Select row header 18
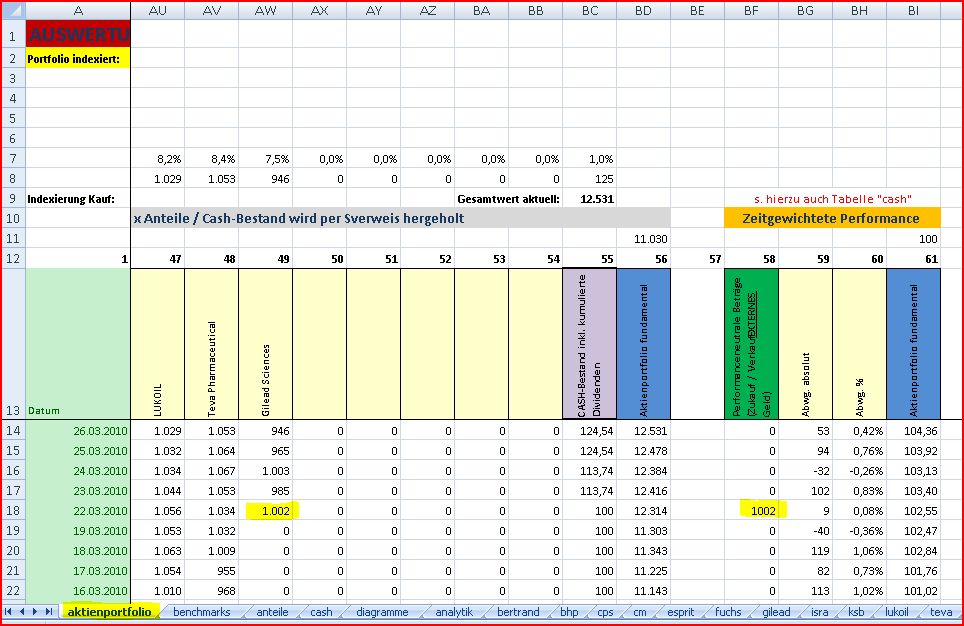964x626 pixels. tap(13, 509)
